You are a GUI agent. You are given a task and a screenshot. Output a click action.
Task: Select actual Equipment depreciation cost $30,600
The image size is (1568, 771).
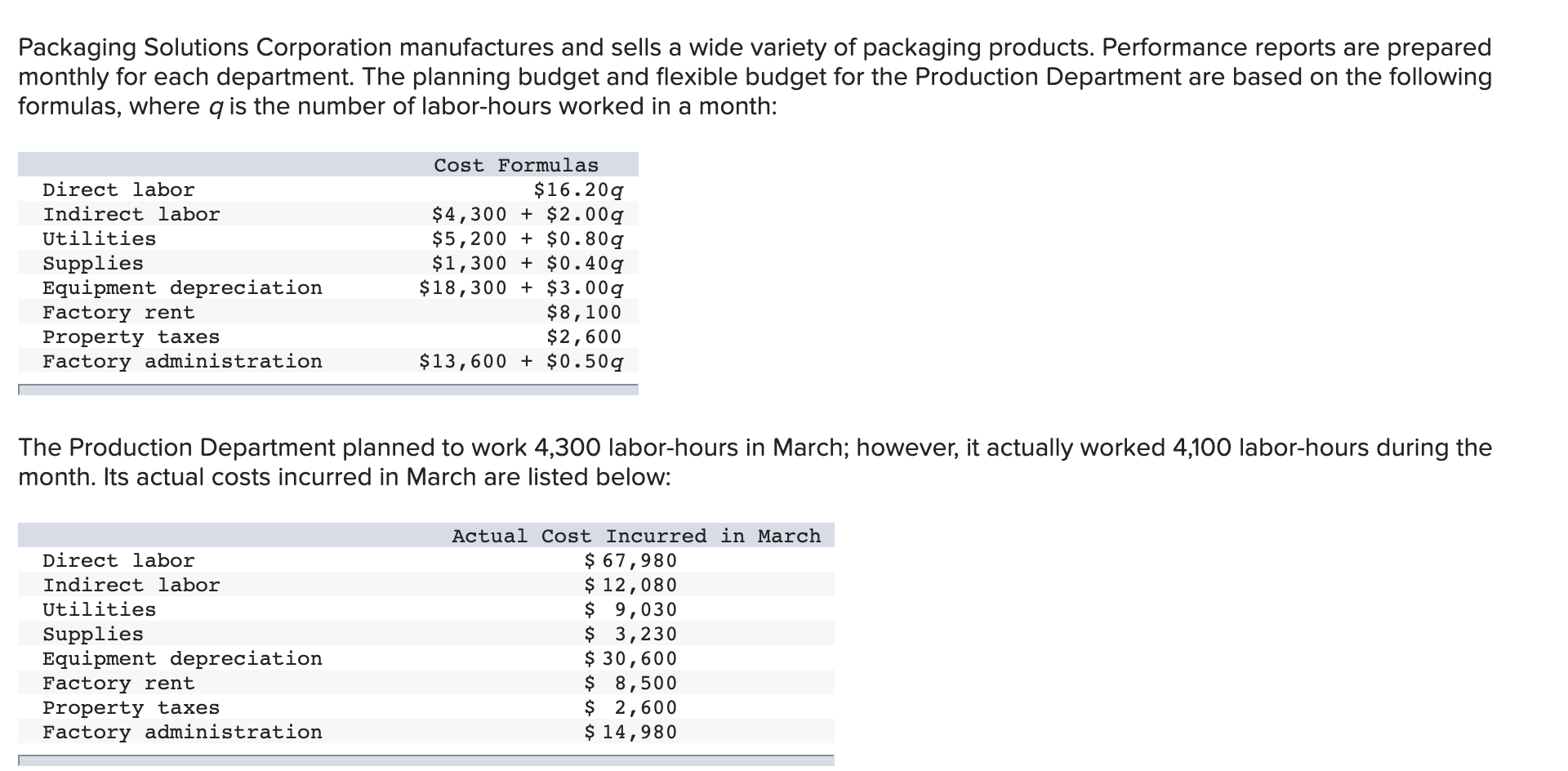[631, 659]
